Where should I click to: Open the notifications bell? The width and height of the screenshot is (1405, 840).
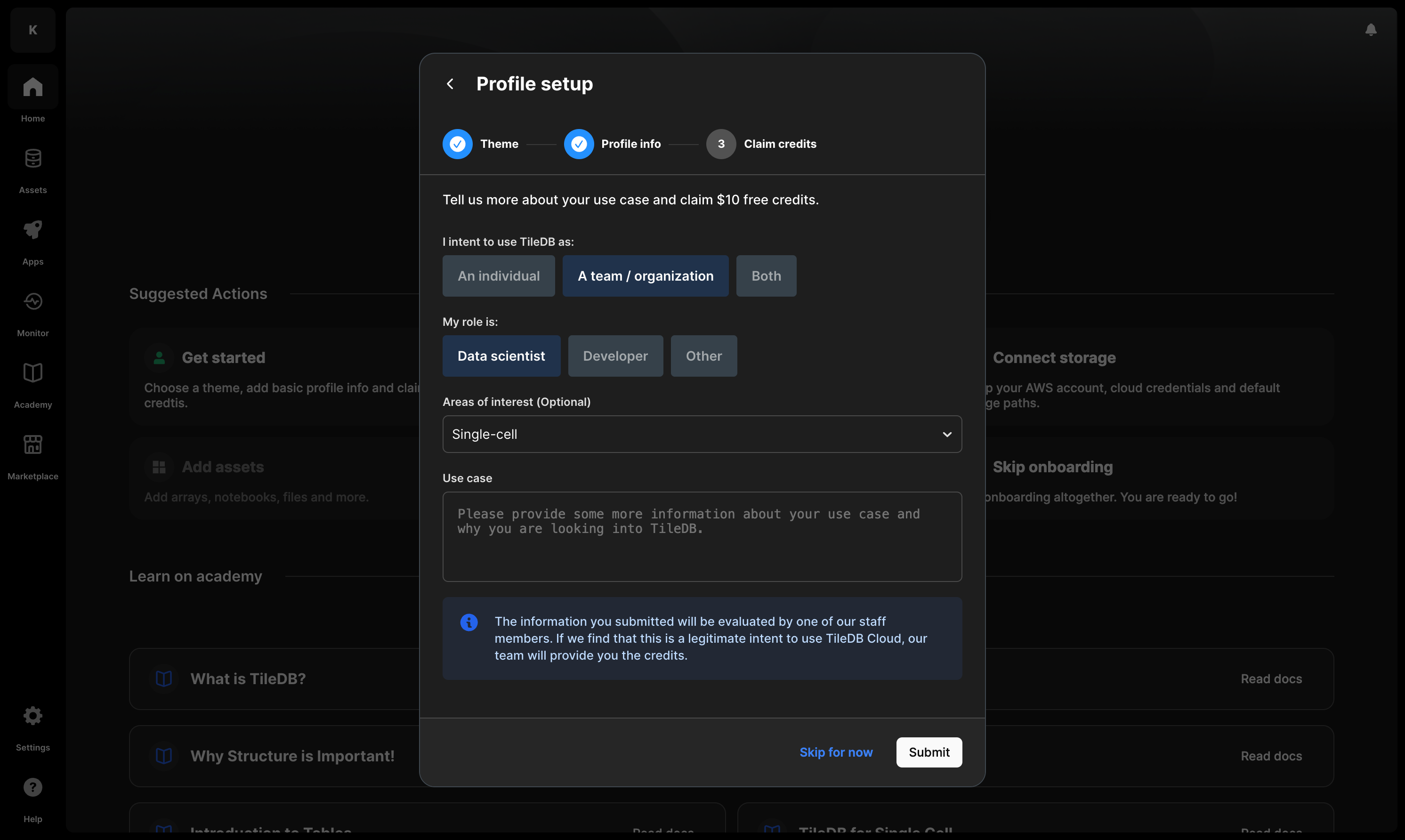tap(1371, 30)
